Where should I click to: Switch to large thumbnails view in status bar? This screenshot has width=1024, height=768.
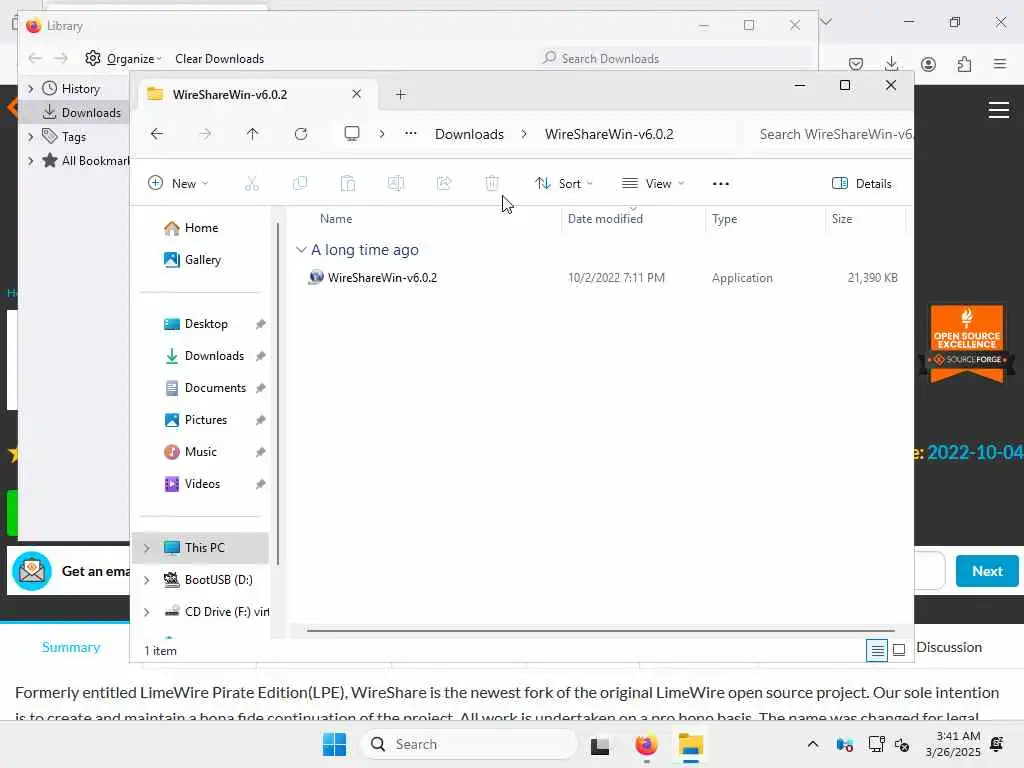coord(899,650)
